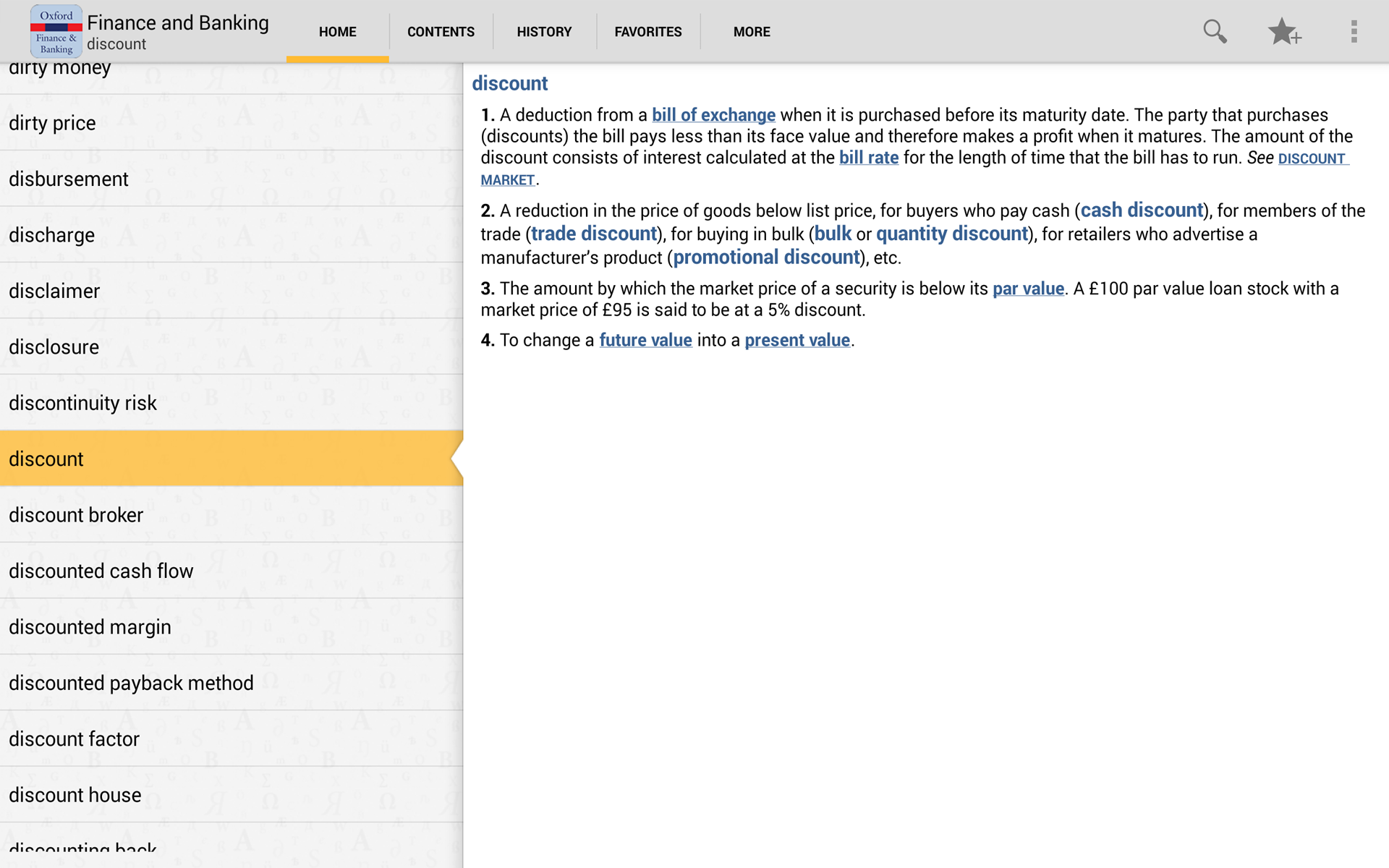Viewport: 1389px width, 868px height.
Task: Open the future value link
Action: click(x=645, y=339)
